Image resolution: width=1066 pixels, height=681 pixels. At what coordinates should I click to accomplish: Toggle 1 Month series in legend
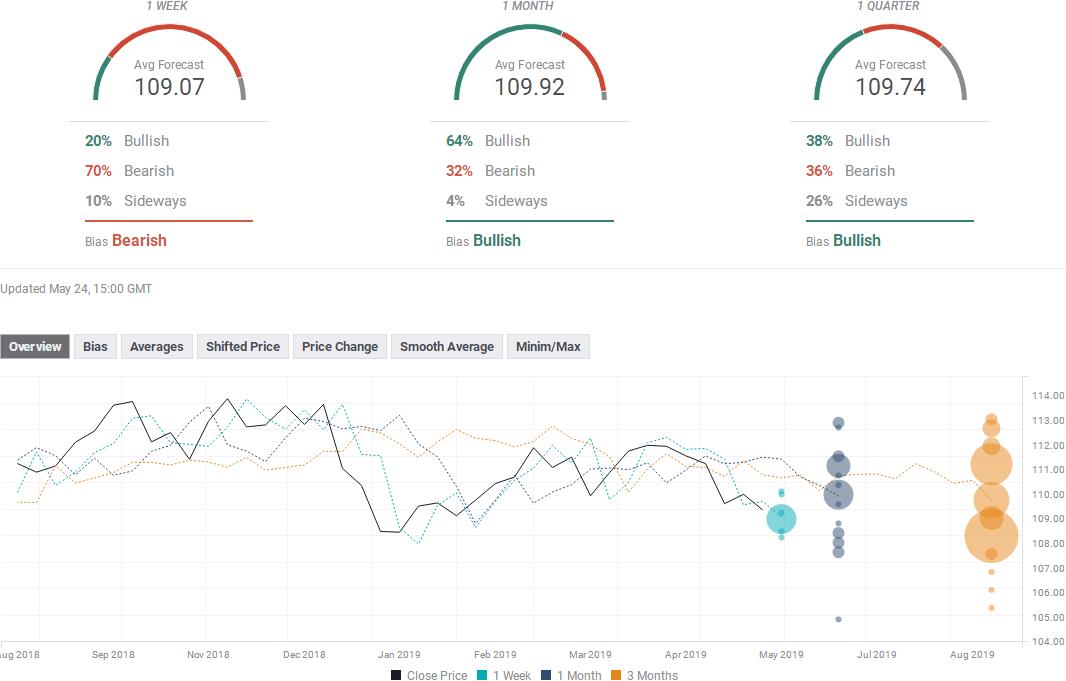tap(576, 675)
